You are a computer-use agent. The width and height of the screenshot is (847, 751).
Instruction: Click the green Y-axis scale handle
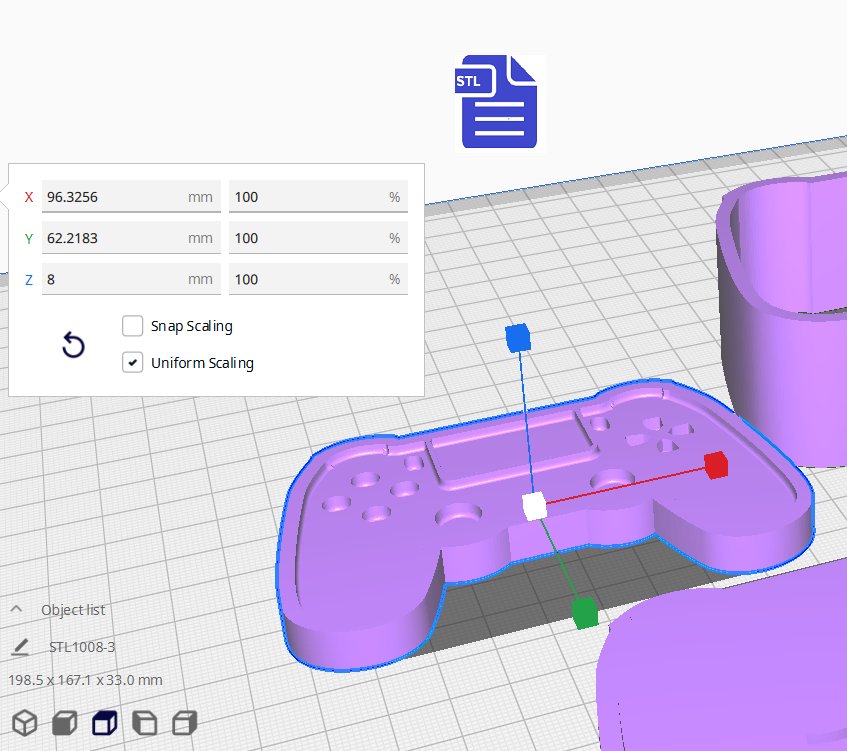(584, 611)
